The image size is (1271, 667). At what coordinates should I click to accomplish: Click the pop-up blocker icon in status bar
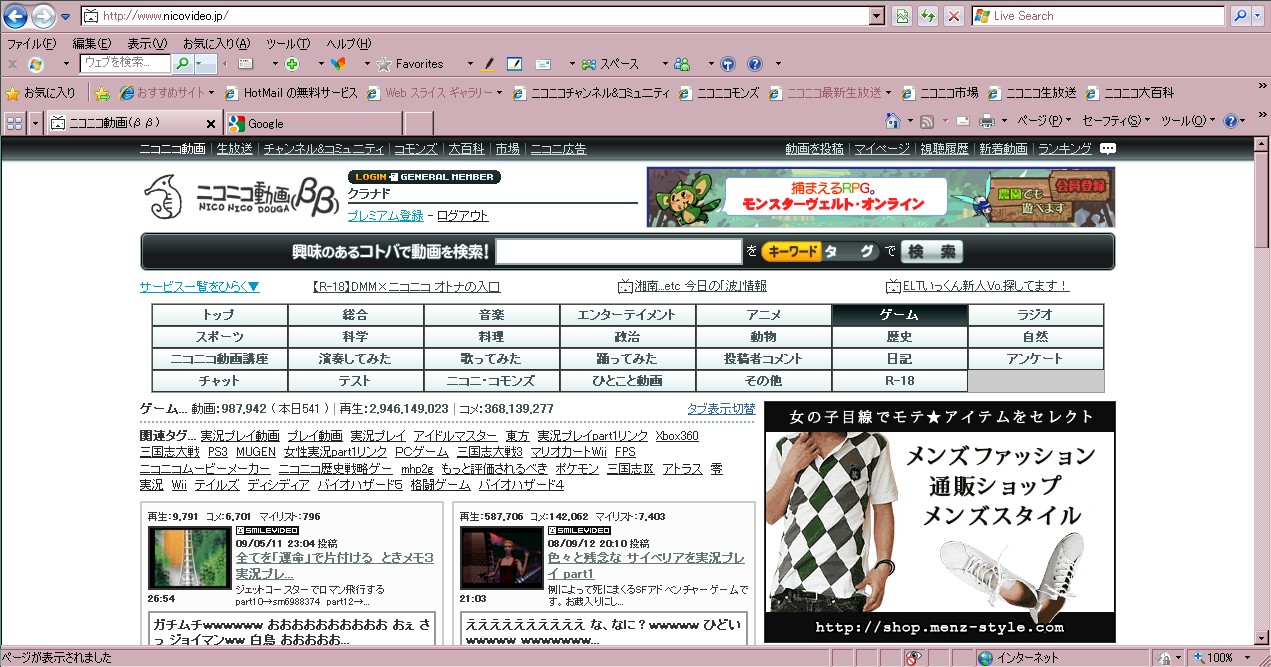pyautogui.click(x=913, y=658)
